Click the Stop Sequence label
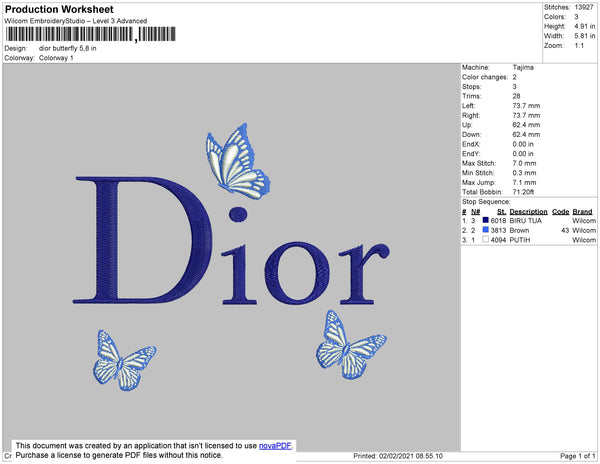Image resolution: width=600 pixels, height=464 pixels. point(486,202)
